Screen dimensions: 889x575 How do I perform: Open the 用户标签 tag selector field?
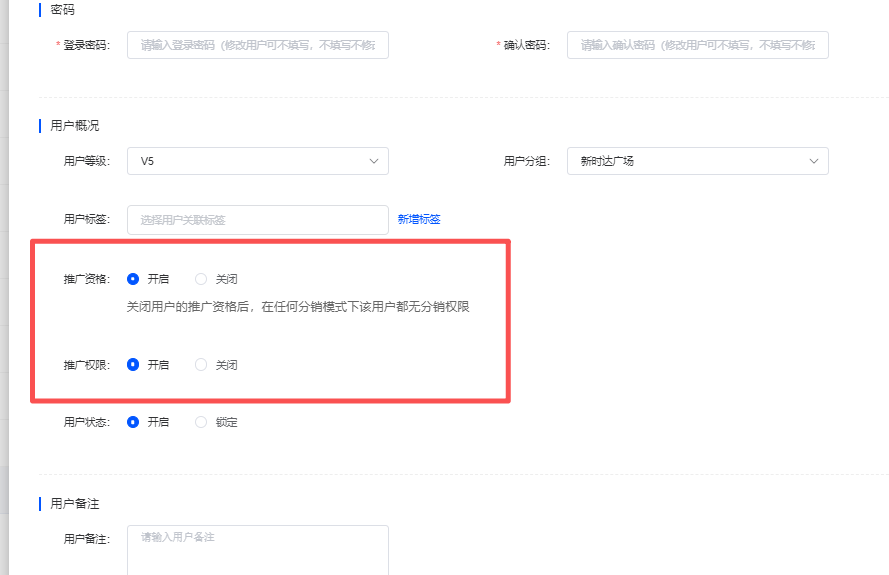[257, 220]
